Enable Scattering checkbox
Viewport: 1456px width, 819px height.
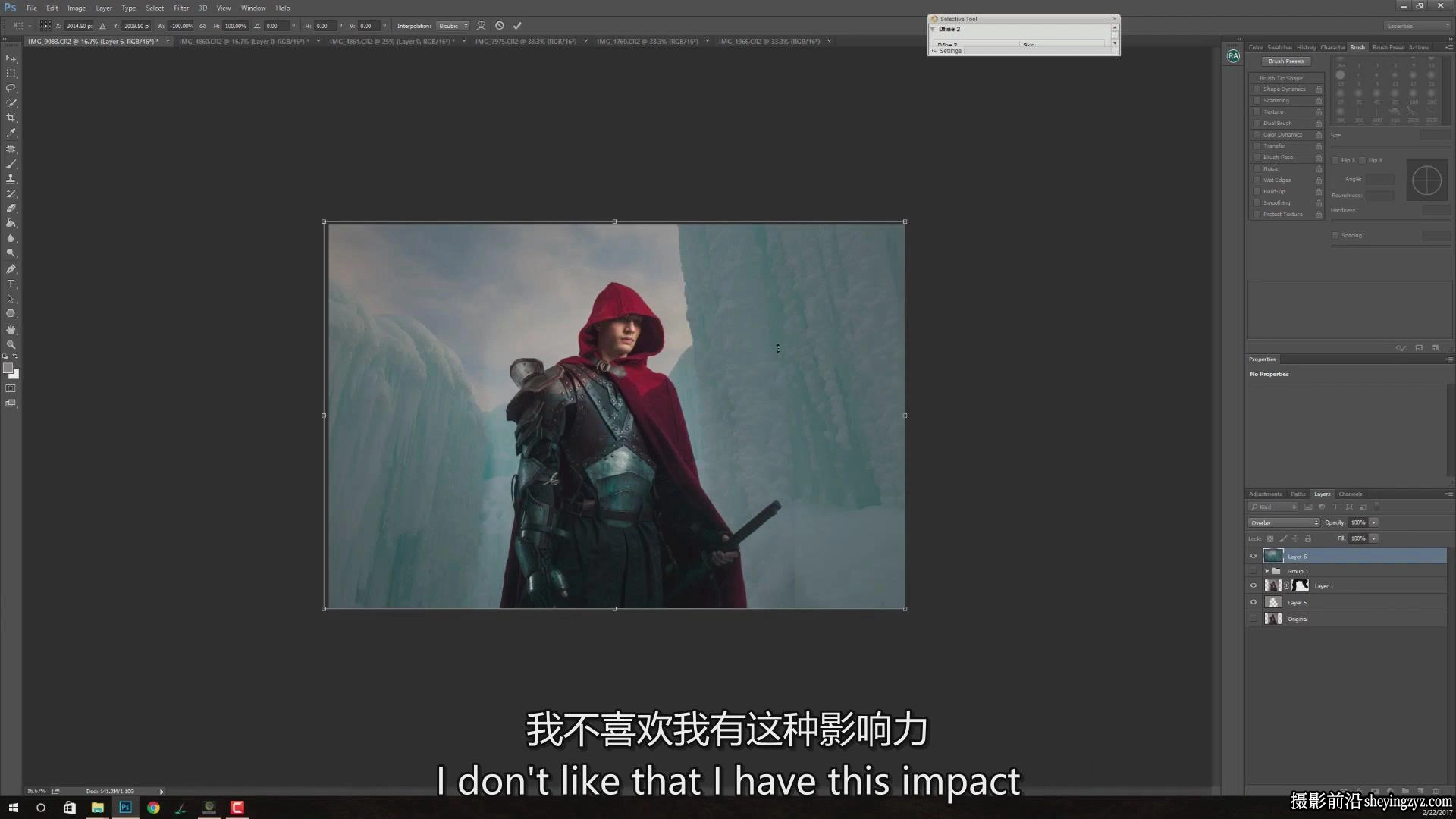pos(1257,101)
